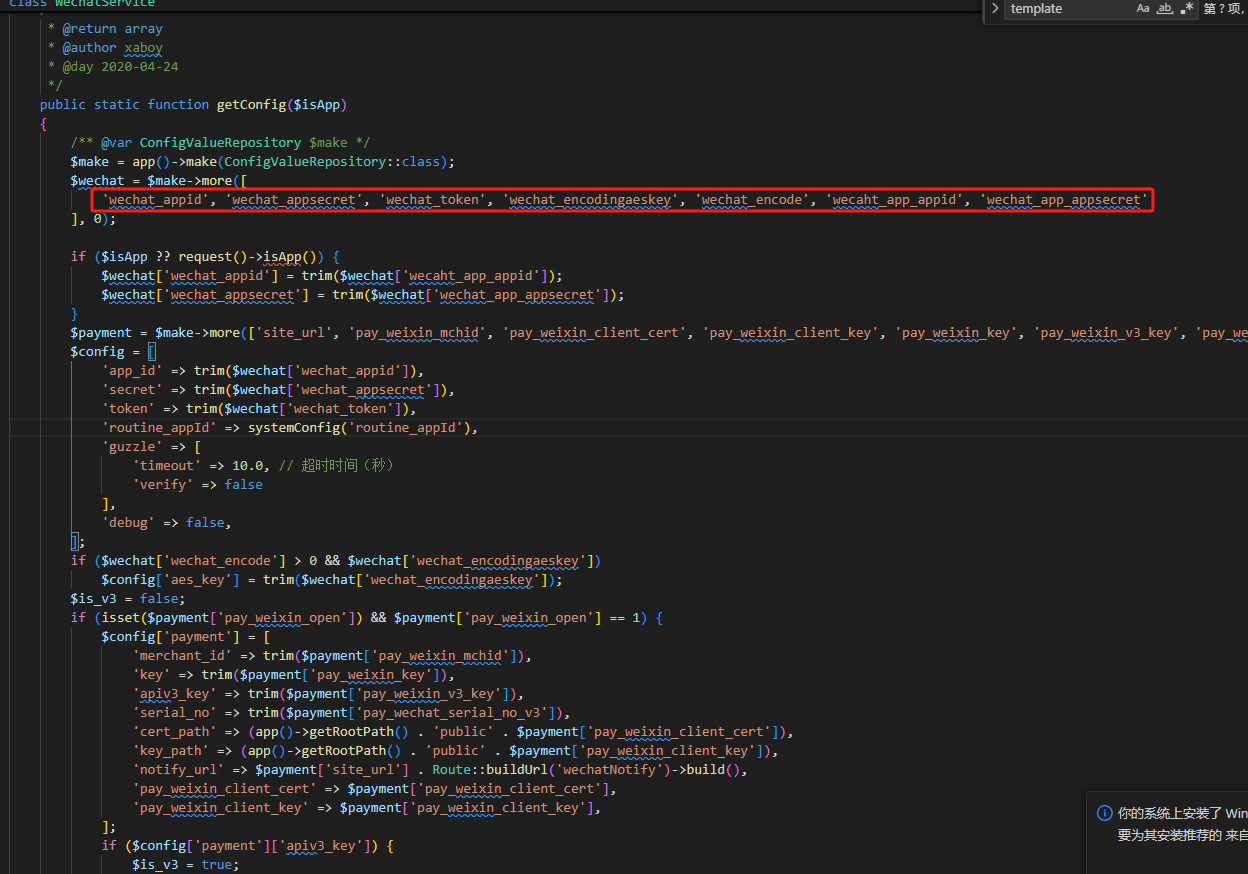The width and height of the screenshot is (1248, 874).
Task: Click the "], 0);" closing line
Action: point(93,219)
